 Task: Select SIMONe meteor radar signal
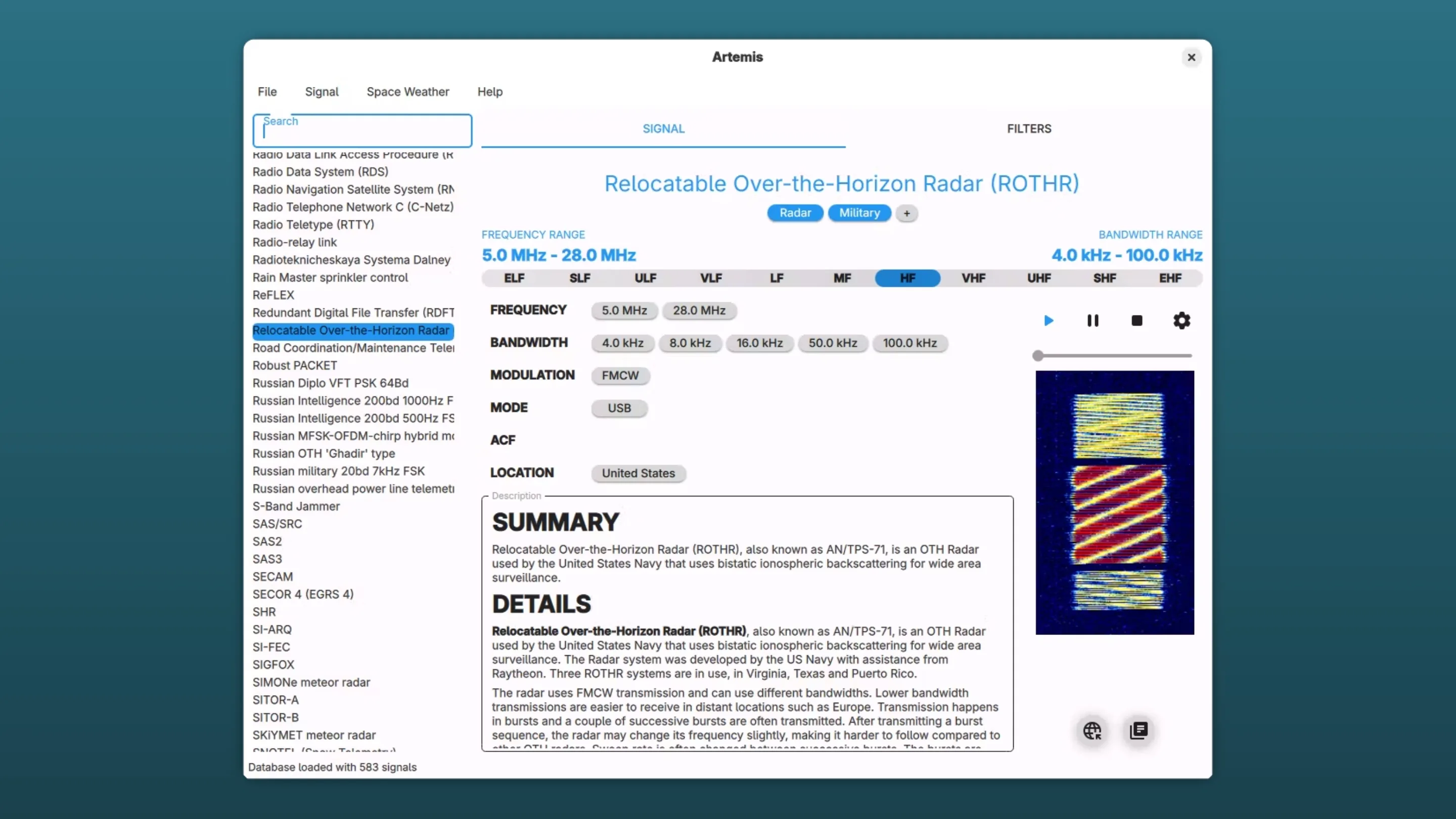point(353,682)
